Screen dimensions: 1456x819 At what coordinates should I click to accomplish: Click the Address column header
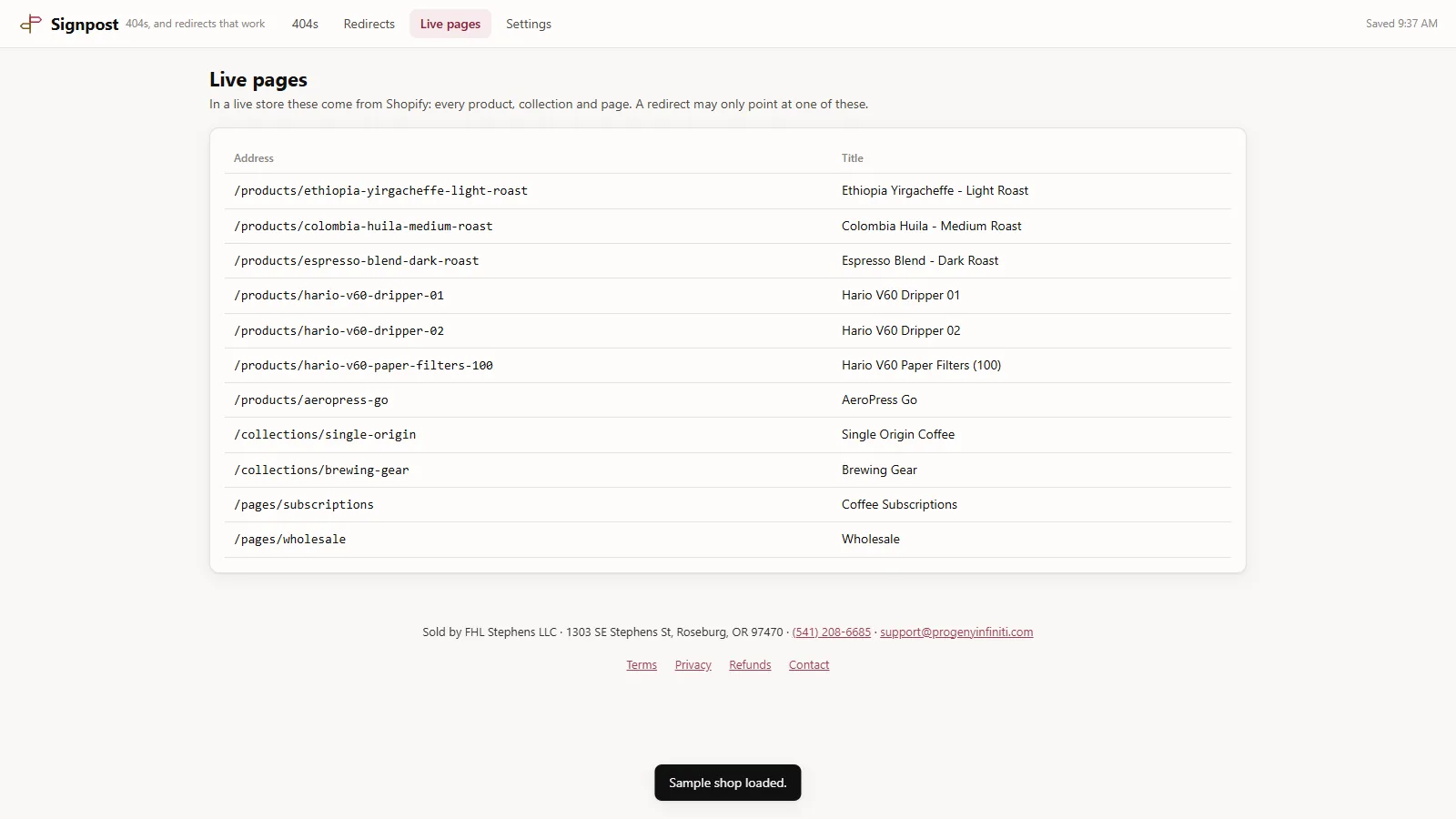click(x=254, y=158)
